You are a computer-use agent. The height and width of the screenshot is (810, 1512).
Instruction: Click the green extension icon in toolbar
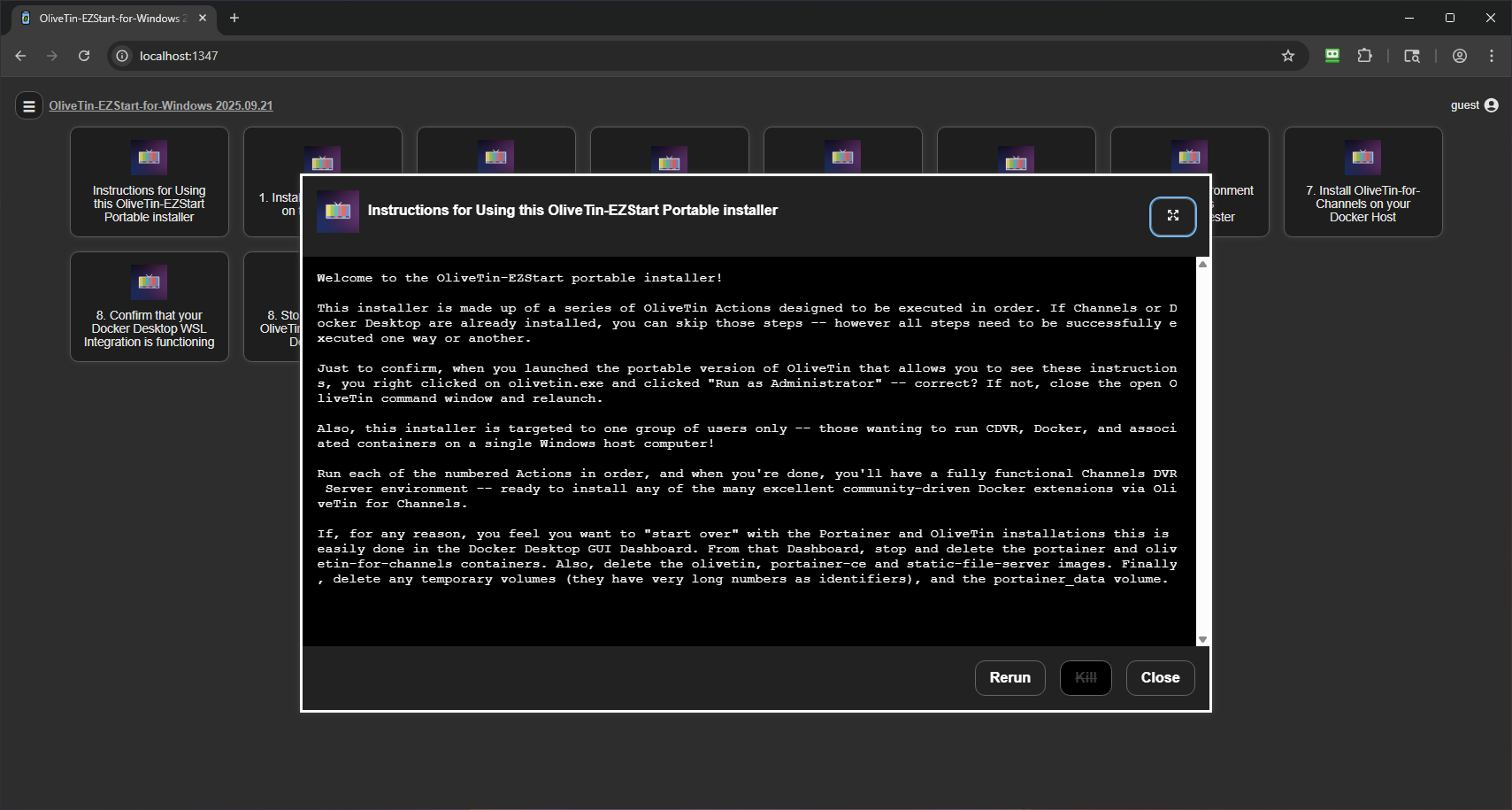(1332, 56)
